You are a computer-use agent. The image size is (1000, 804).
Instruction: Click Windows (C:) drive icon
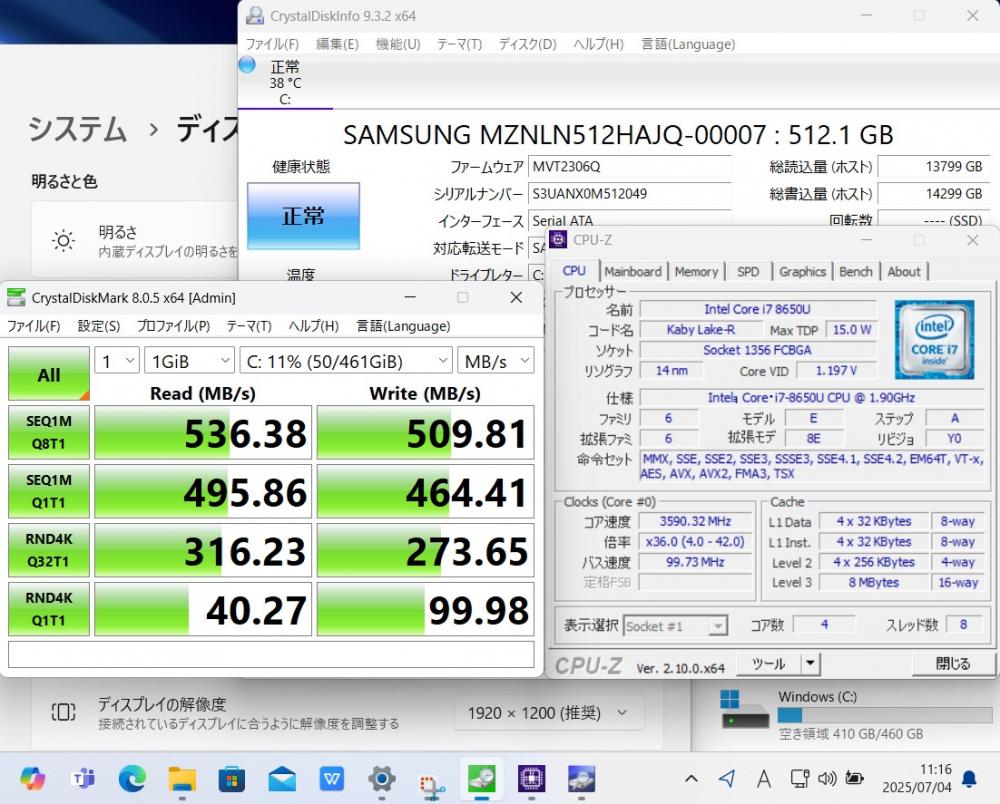744,709
